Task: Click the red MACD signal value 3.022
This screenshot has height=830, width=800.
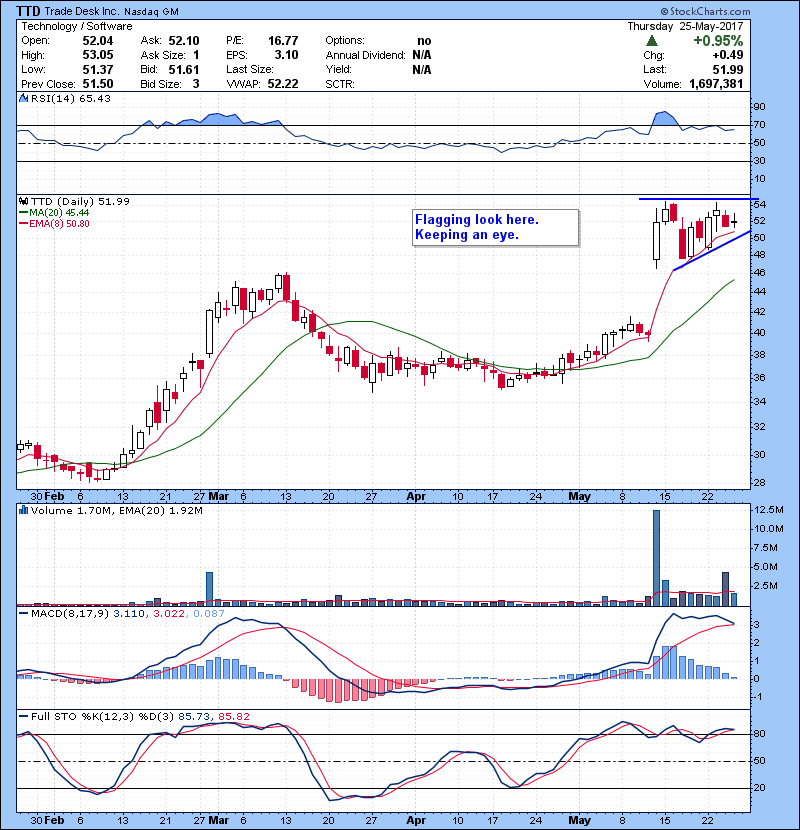Action: click(169, 614)
